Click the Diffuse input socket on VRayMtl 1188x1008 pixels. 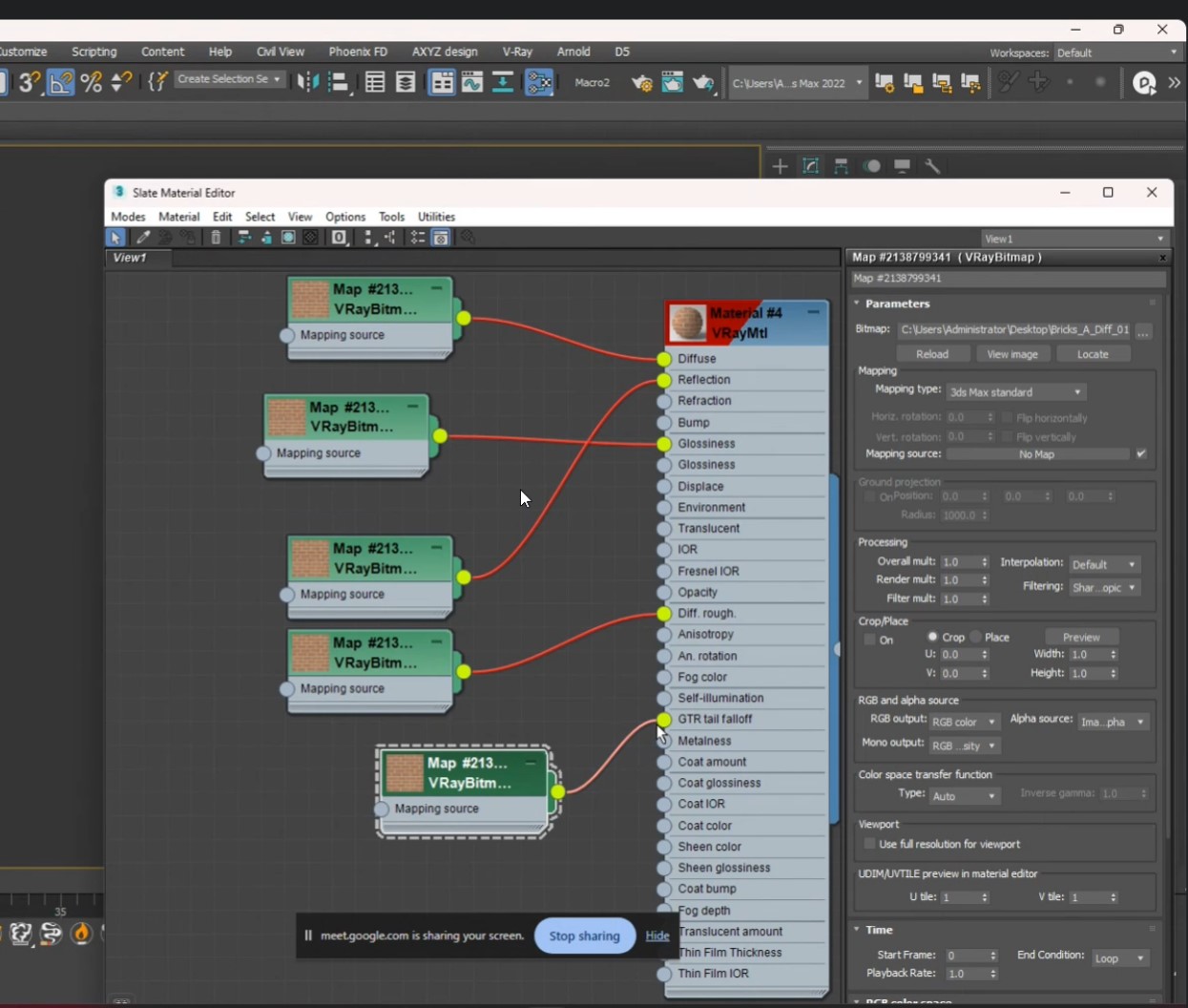point(664,359)
